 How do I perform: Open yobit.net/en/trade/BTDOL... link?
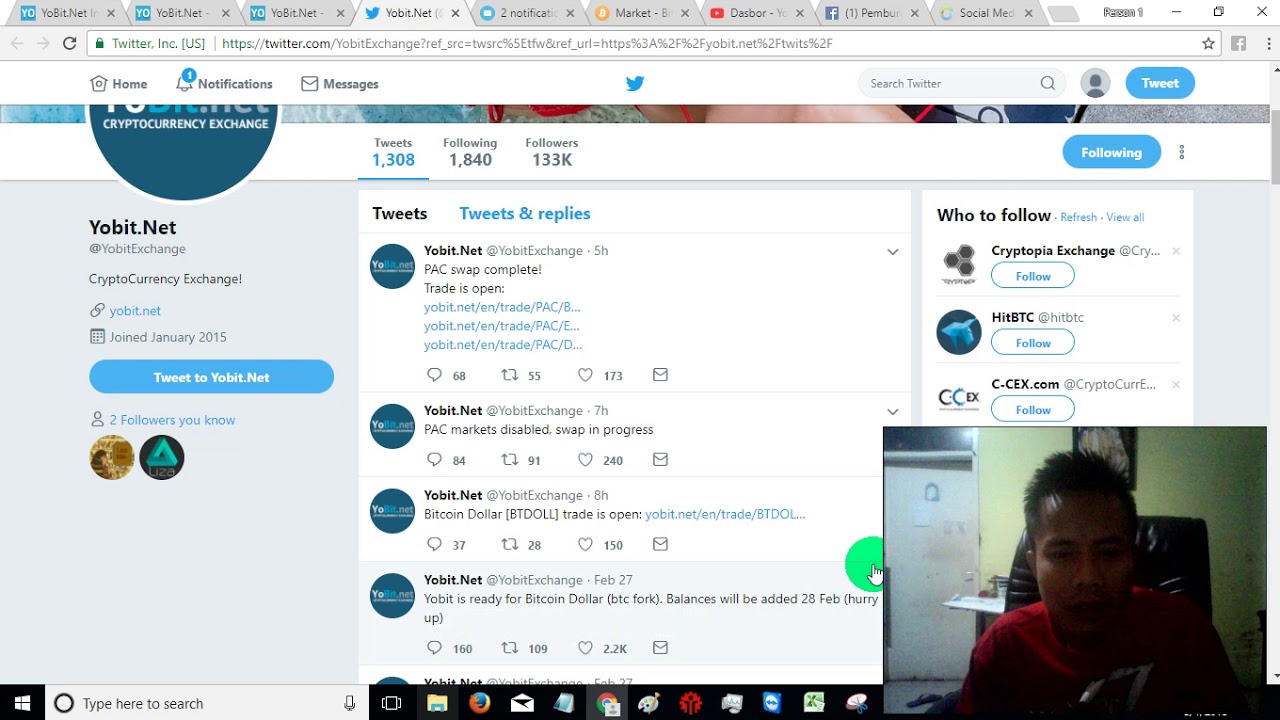725,514
